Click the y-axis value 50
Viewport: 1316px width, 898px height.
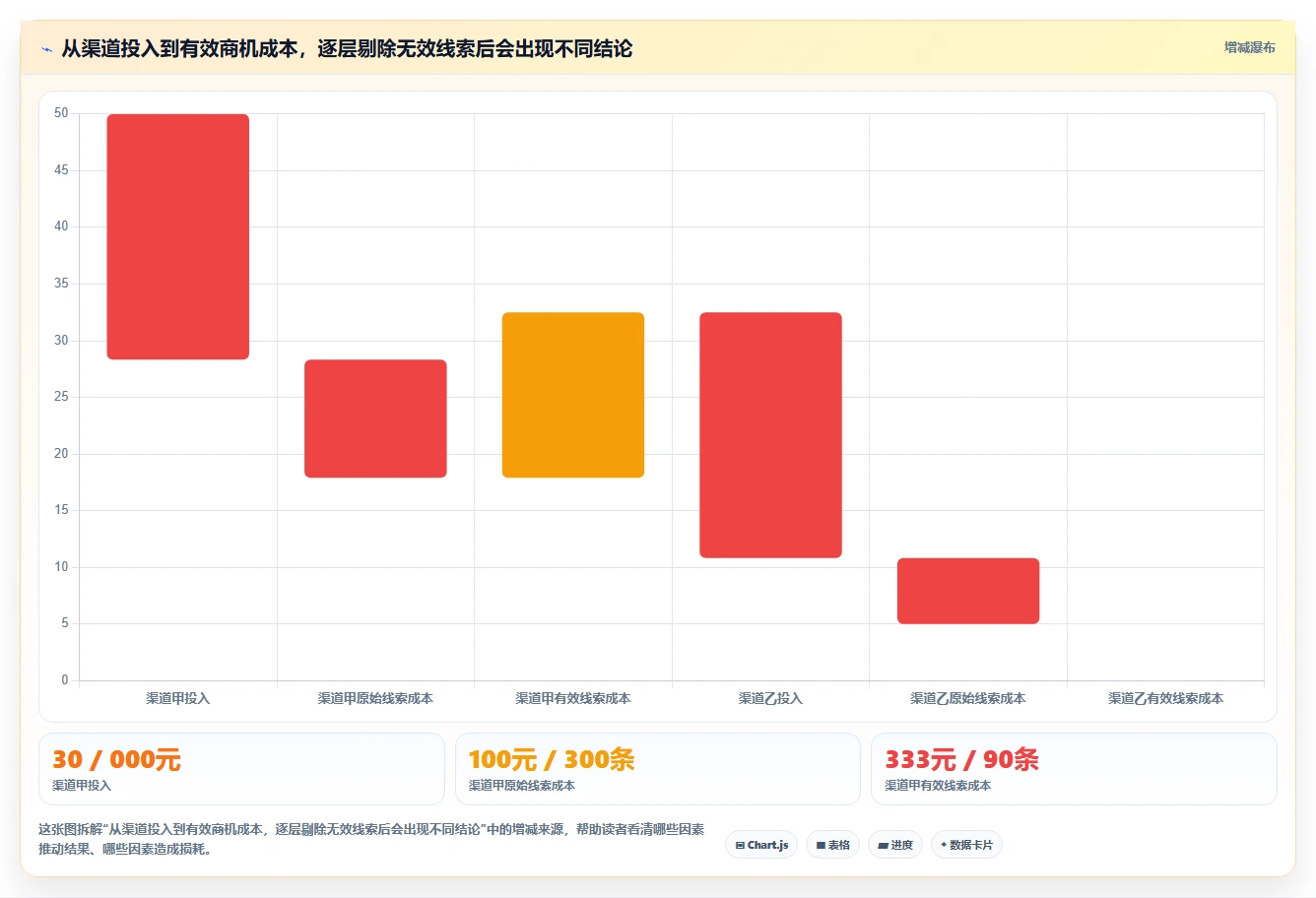click(x=61, y=113)
